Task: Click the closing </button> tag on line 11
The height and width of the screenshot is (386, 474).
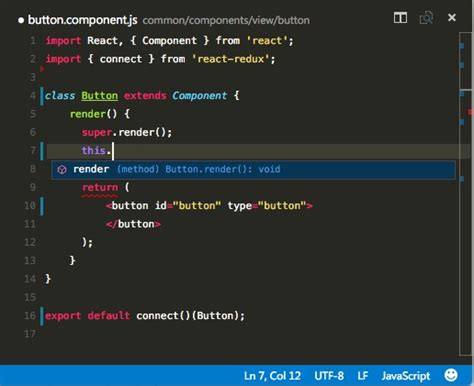Action: (133, 224)
